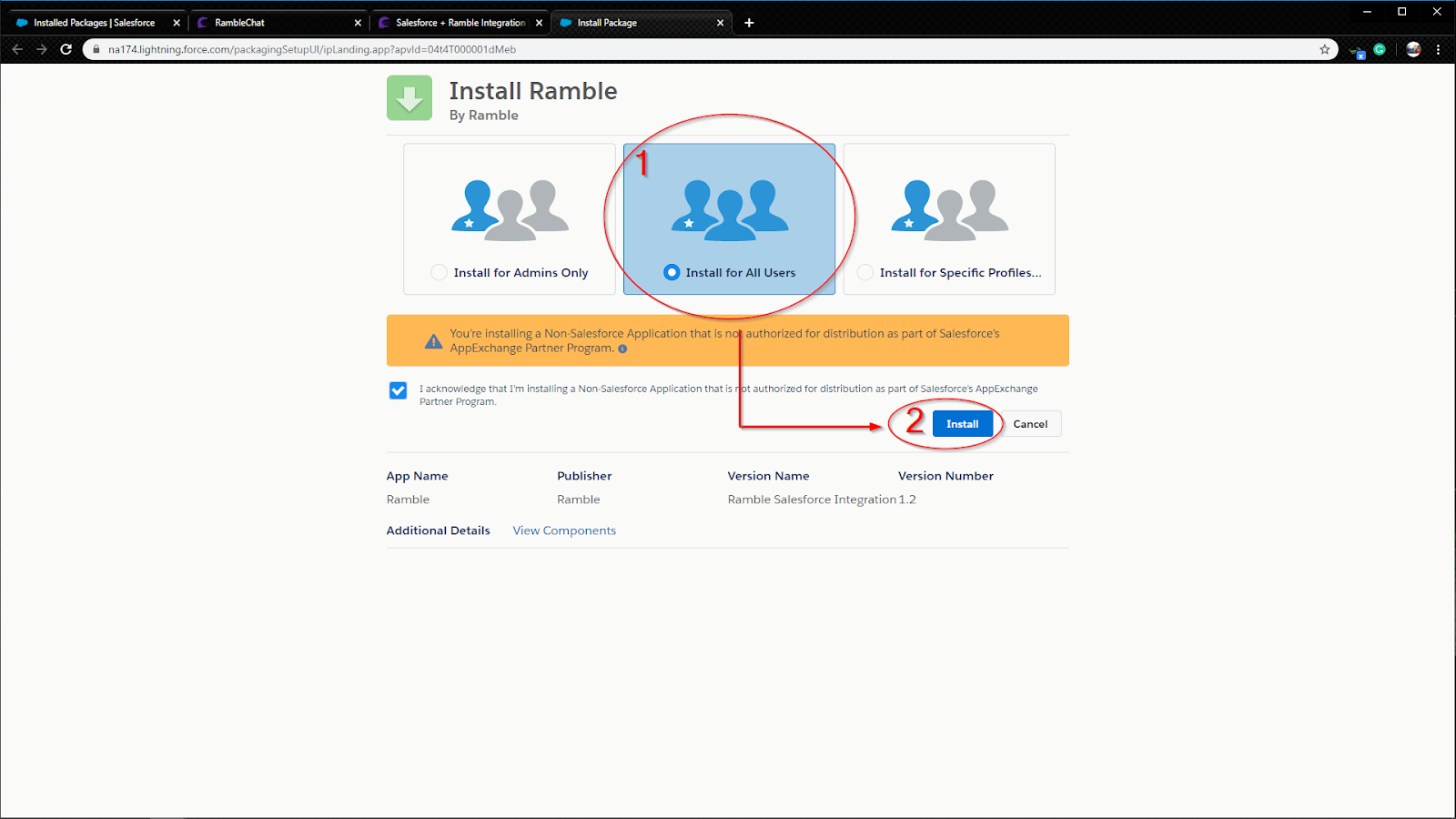Bookmark this page with star icon
Screen dimensions: 1456x819
pos(1324,49)
